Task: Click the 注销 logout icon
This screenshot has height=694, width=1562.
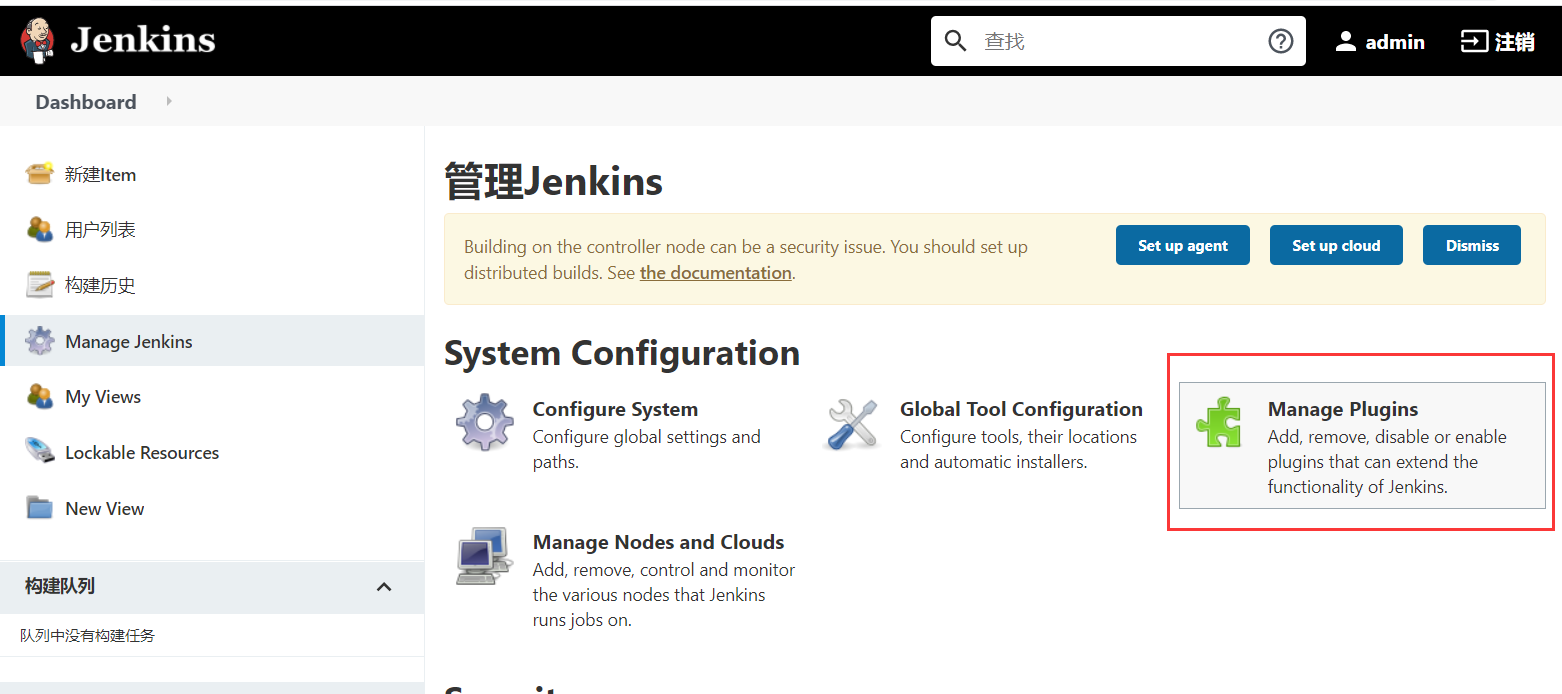Action: [x=1474, y=41]
